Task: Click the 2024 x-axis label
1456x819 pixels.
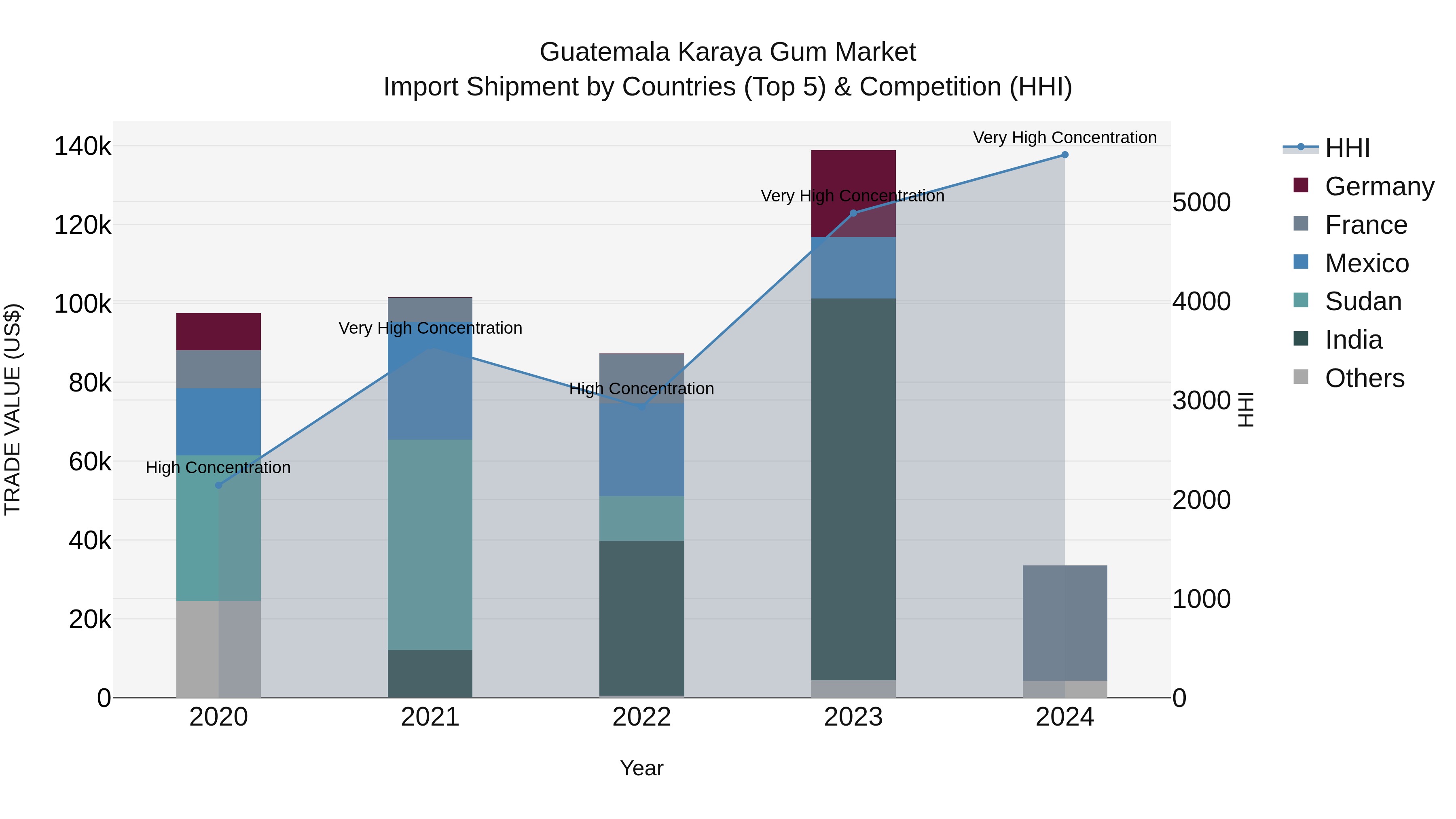Action: (x=1065, y=717)
